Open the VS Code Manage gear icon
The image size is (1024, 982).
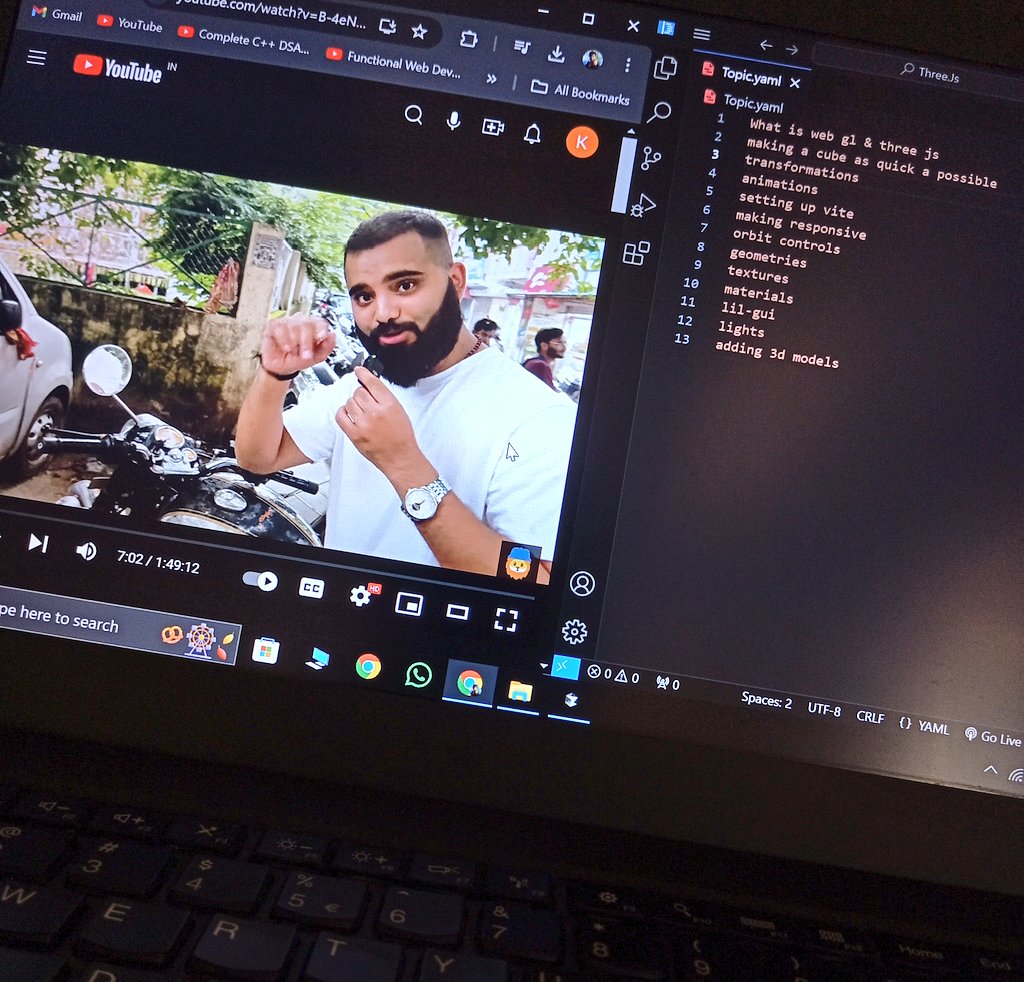(x=575, y=631)
